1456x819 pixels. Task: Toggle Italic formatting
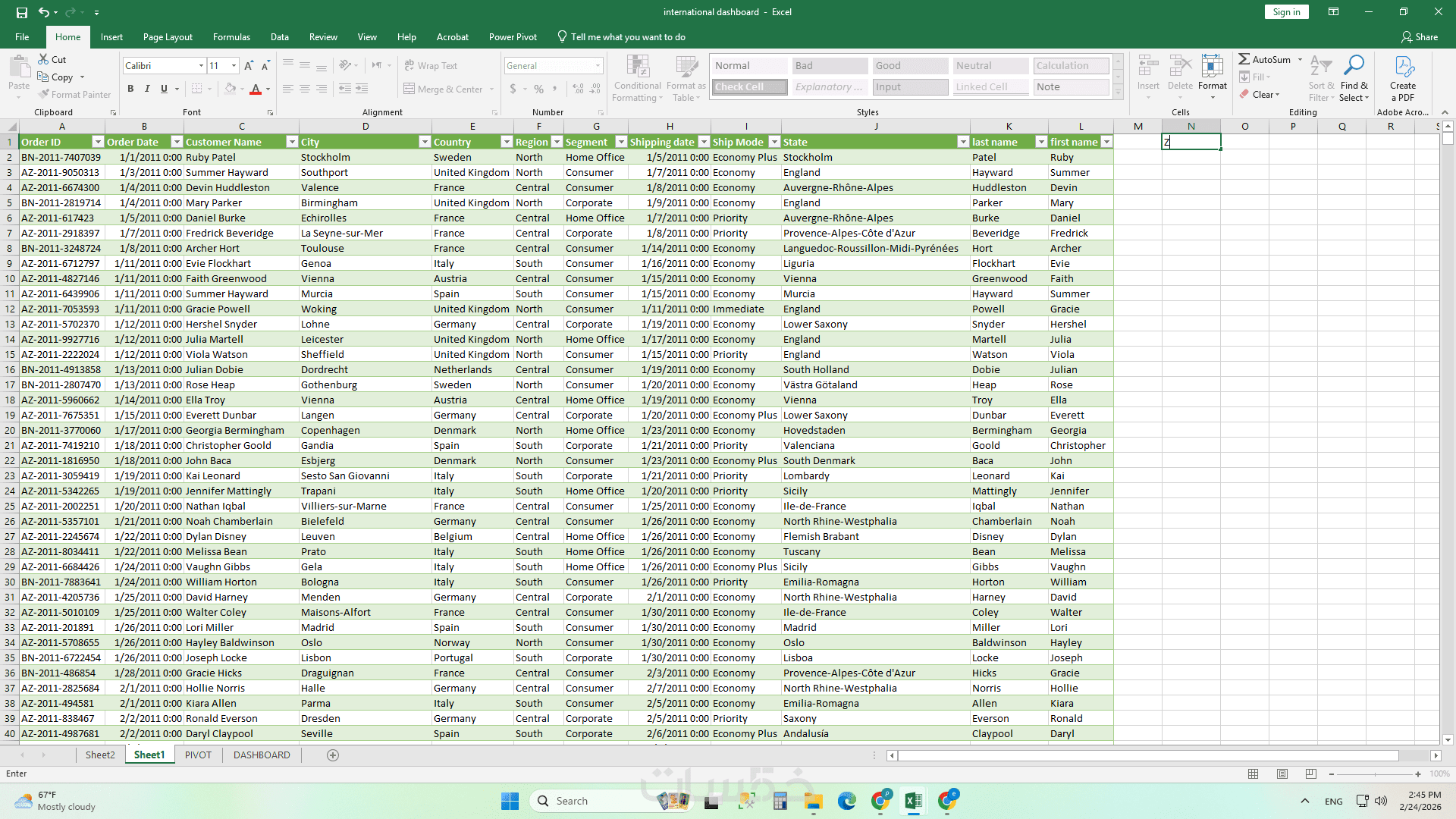pos(147,89)
